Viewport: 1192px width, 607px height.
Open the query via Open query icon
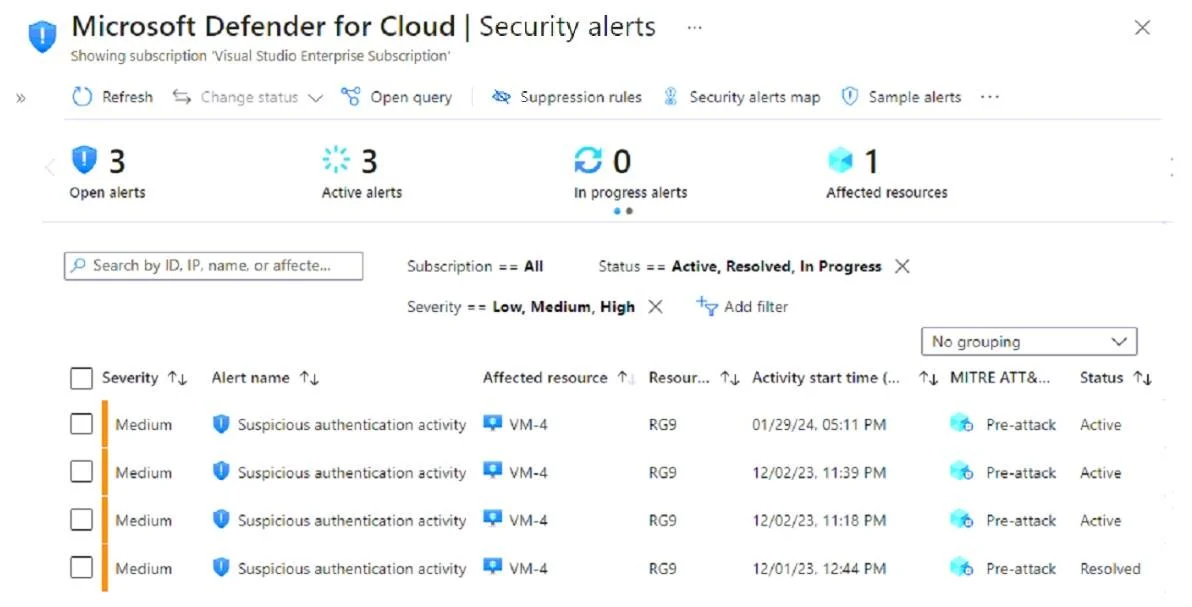tap(350, 97)
